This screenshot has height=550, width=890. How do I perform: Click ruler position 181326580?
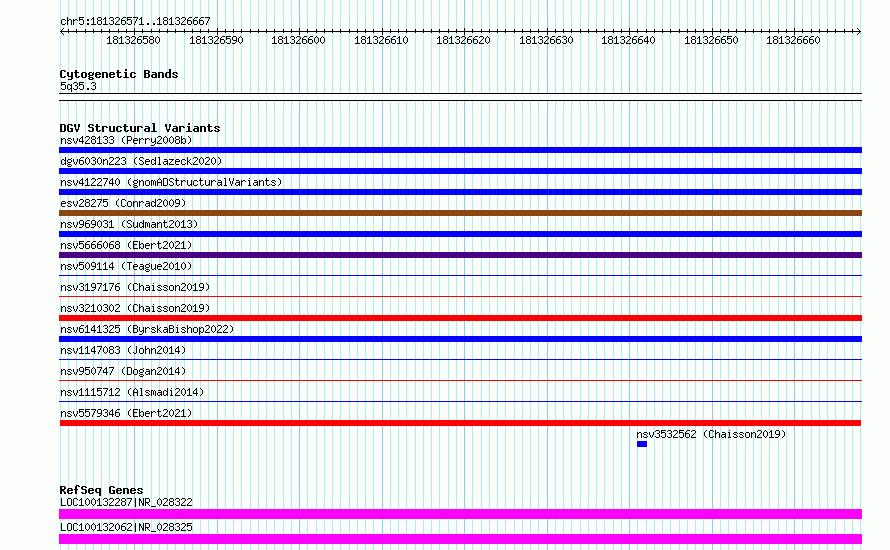coord(133,40)
